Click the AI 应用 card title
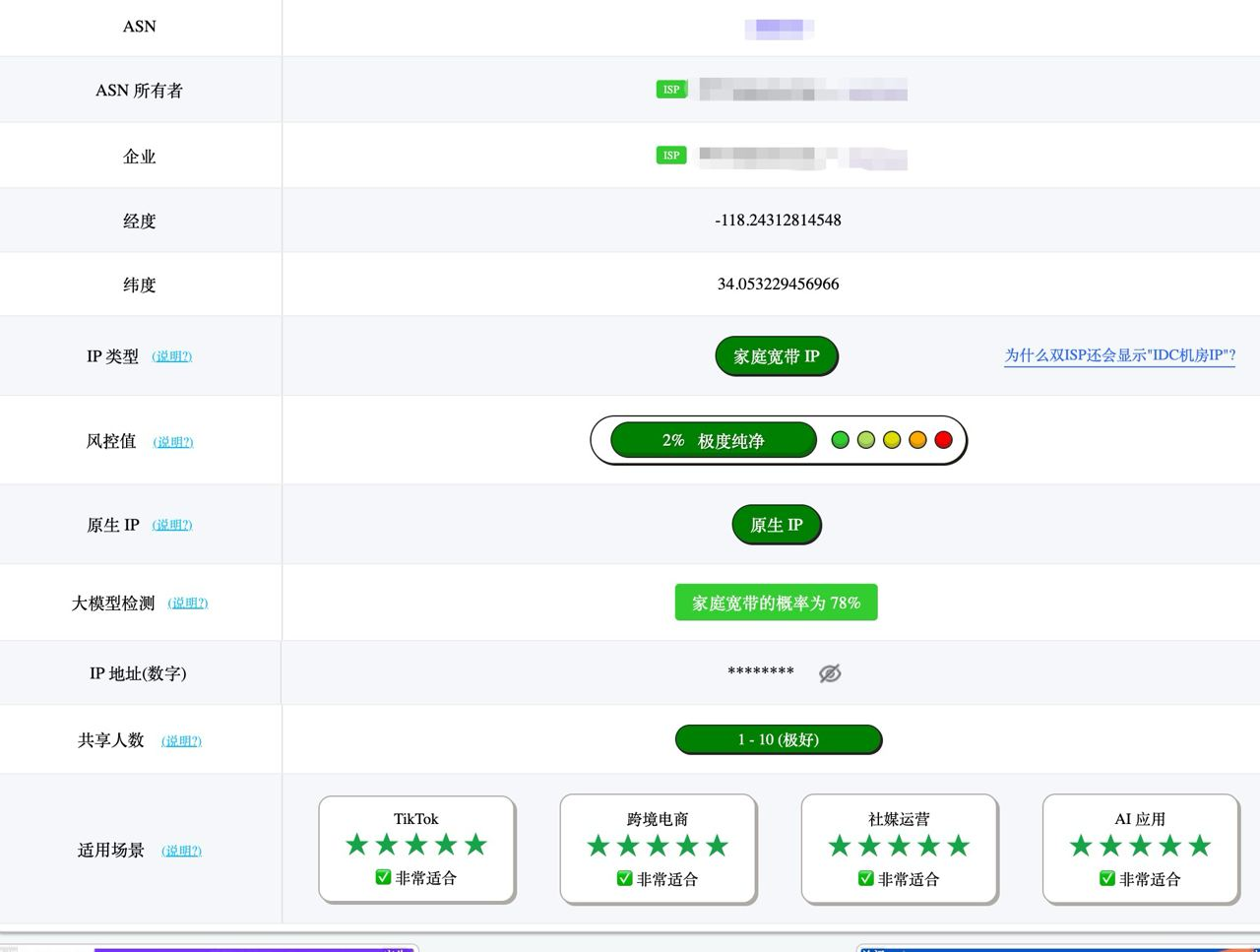1260x952 pixels. [x=1140, y=819]
